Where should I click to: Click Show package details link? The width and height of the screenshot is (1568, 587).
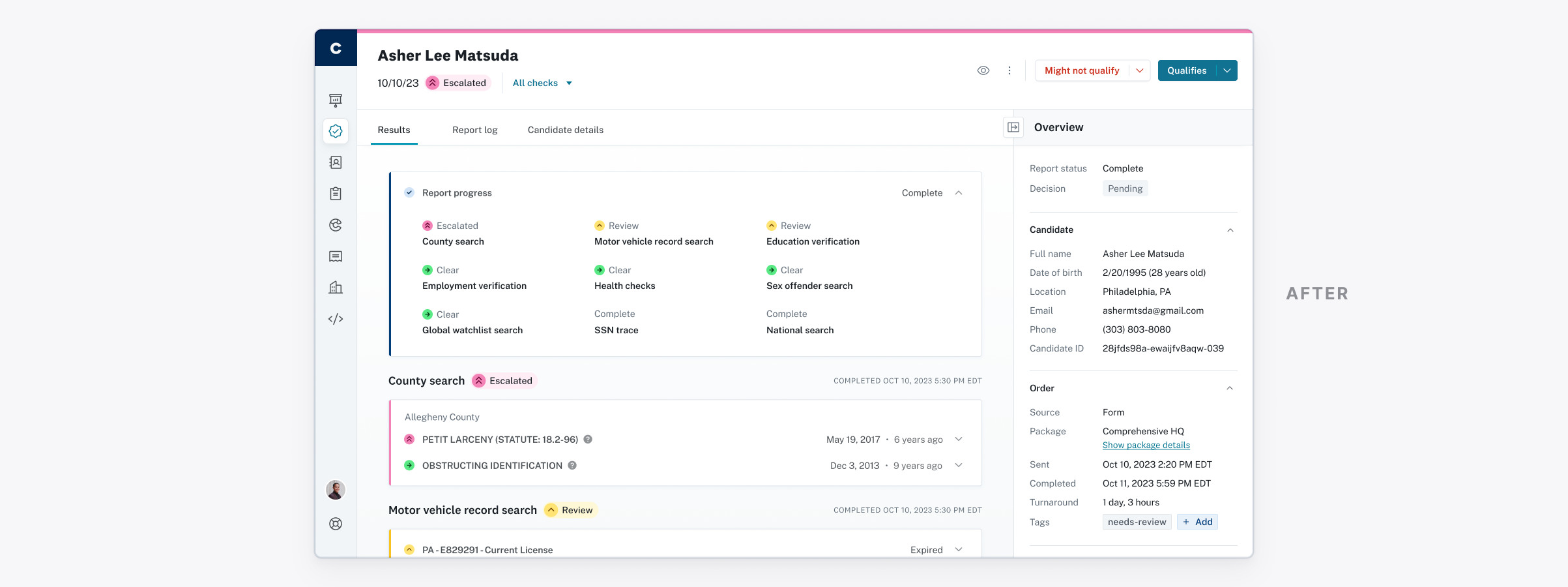click(x=1146, y=445)
